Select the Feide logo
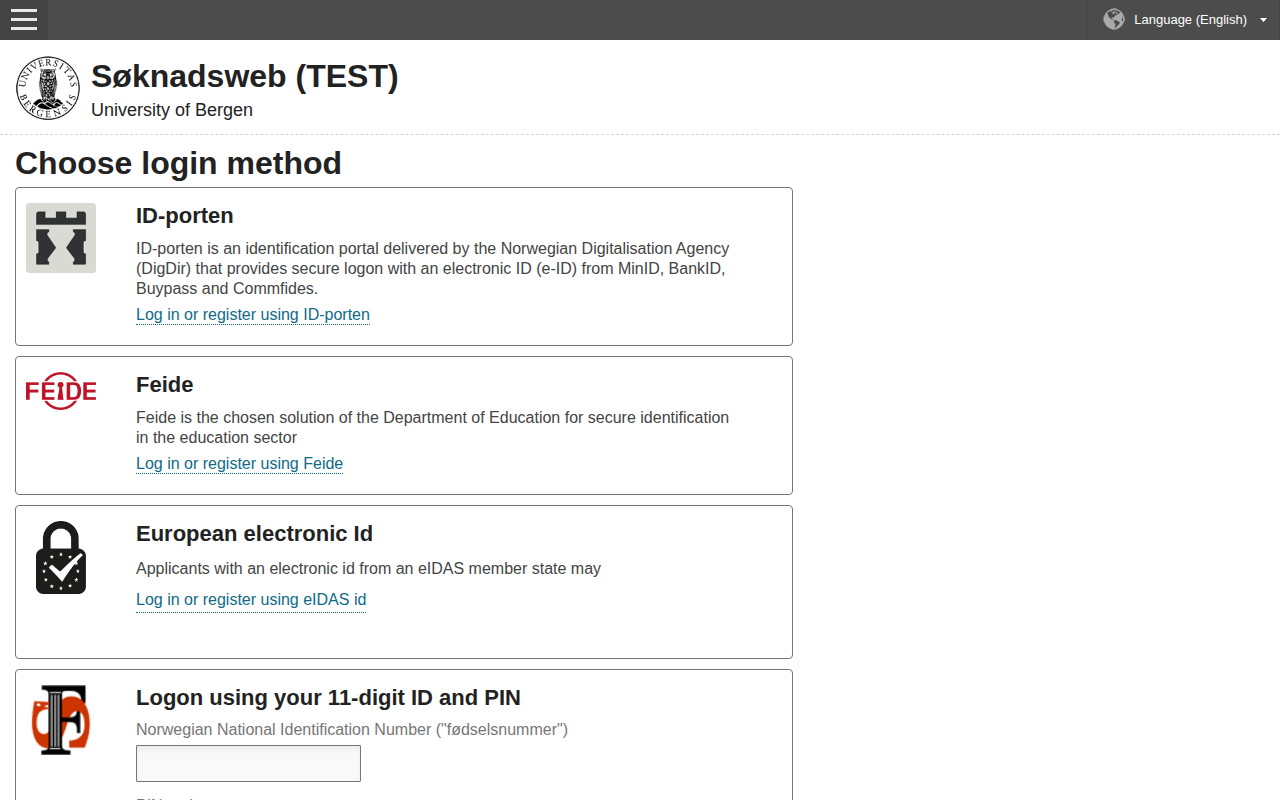Viewport: 1280px width, 800px height. [x=60, y=391]
